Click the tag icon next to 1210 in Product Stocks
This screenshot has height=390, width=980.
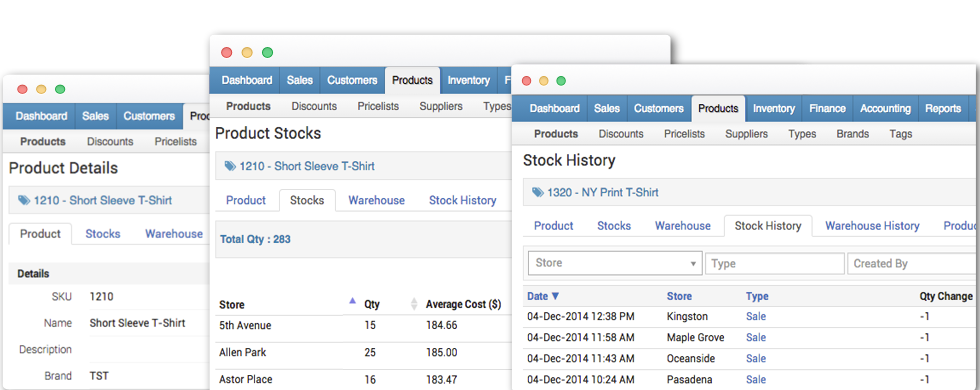click(x=230, y=167)
